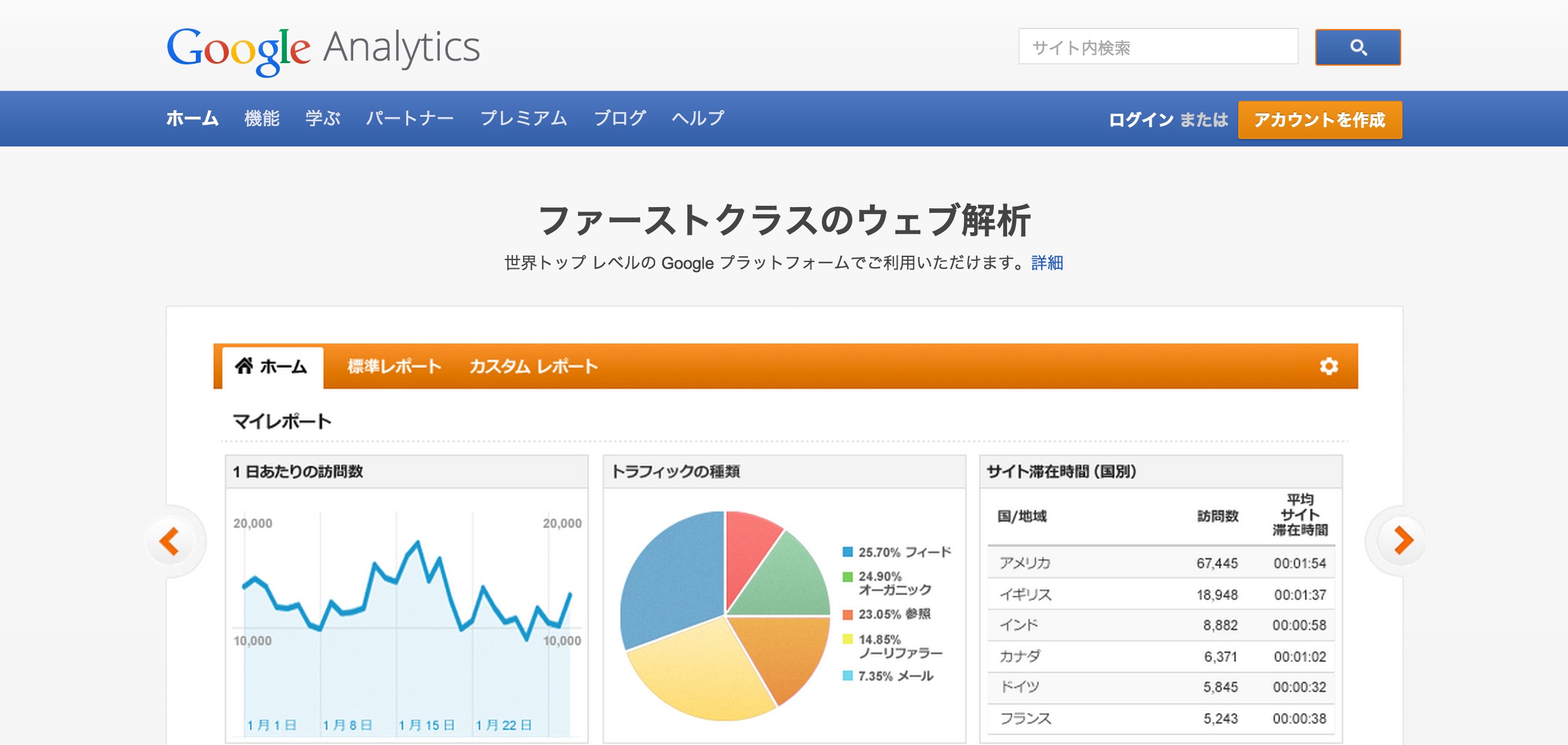Image resolution: width=1568 pixels, height=745 pixels.
Task: Click the 1 月 1 日 axis label
Action: (272, 725)
